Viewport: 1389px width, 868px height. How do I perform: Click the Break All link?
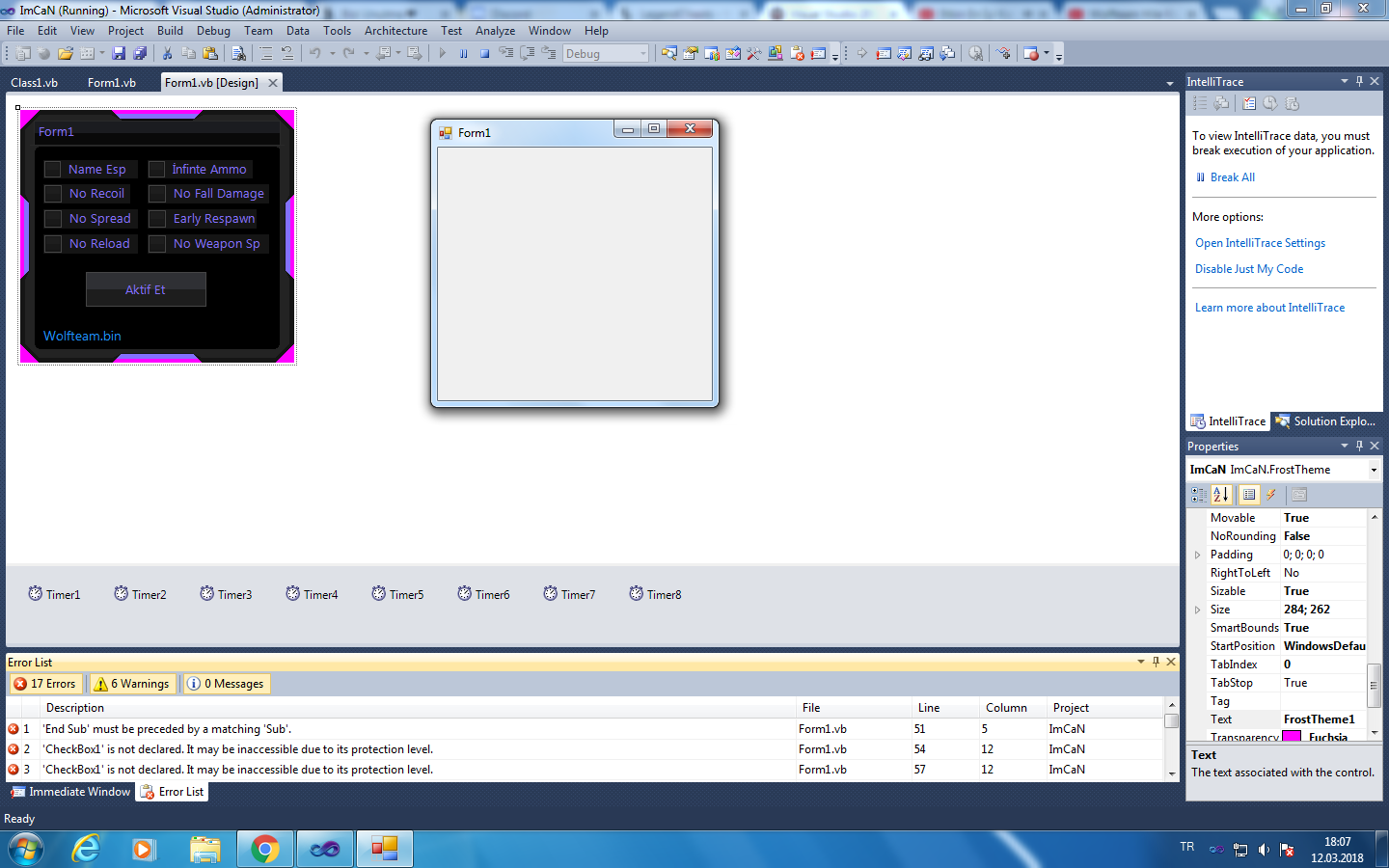[x=1233, y=177]
